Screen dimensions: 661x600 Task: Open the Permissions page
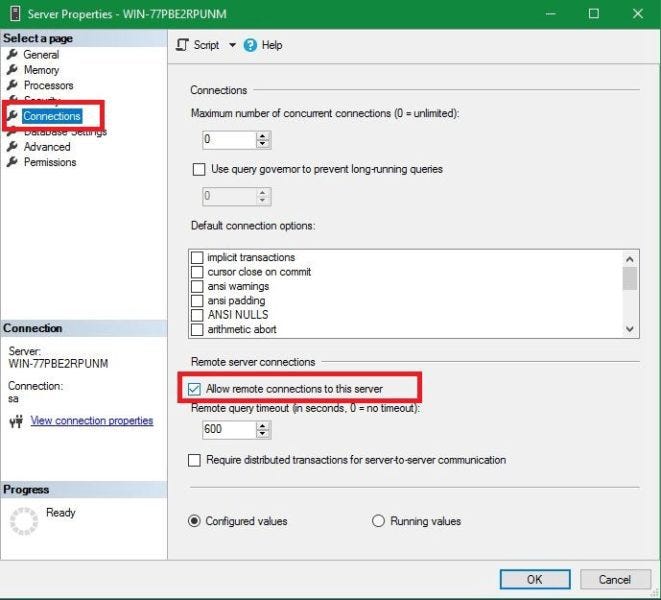pos(50,162)
